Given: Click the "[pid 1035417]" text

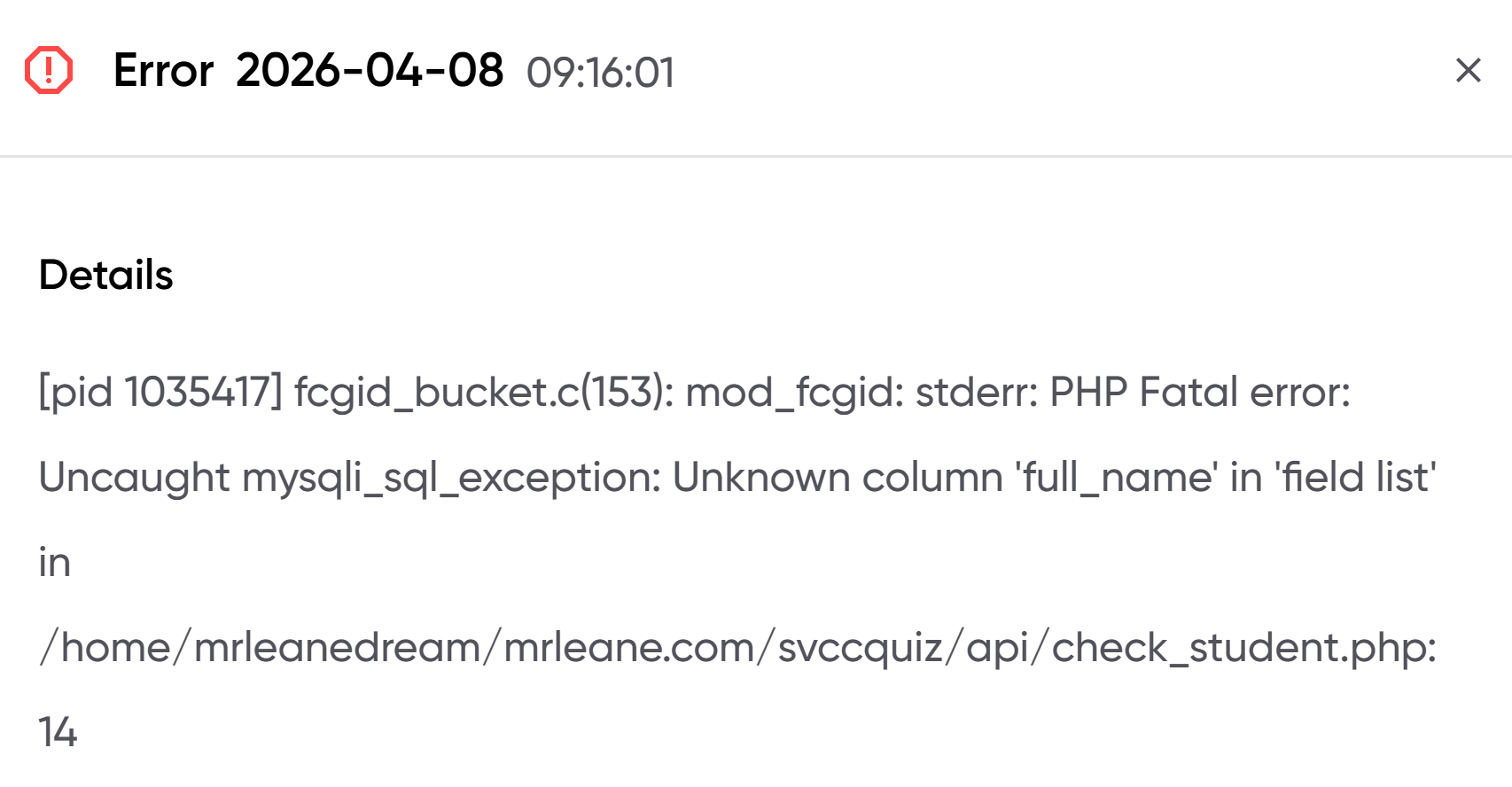Looking at the screenshot, I should [160, 392].
